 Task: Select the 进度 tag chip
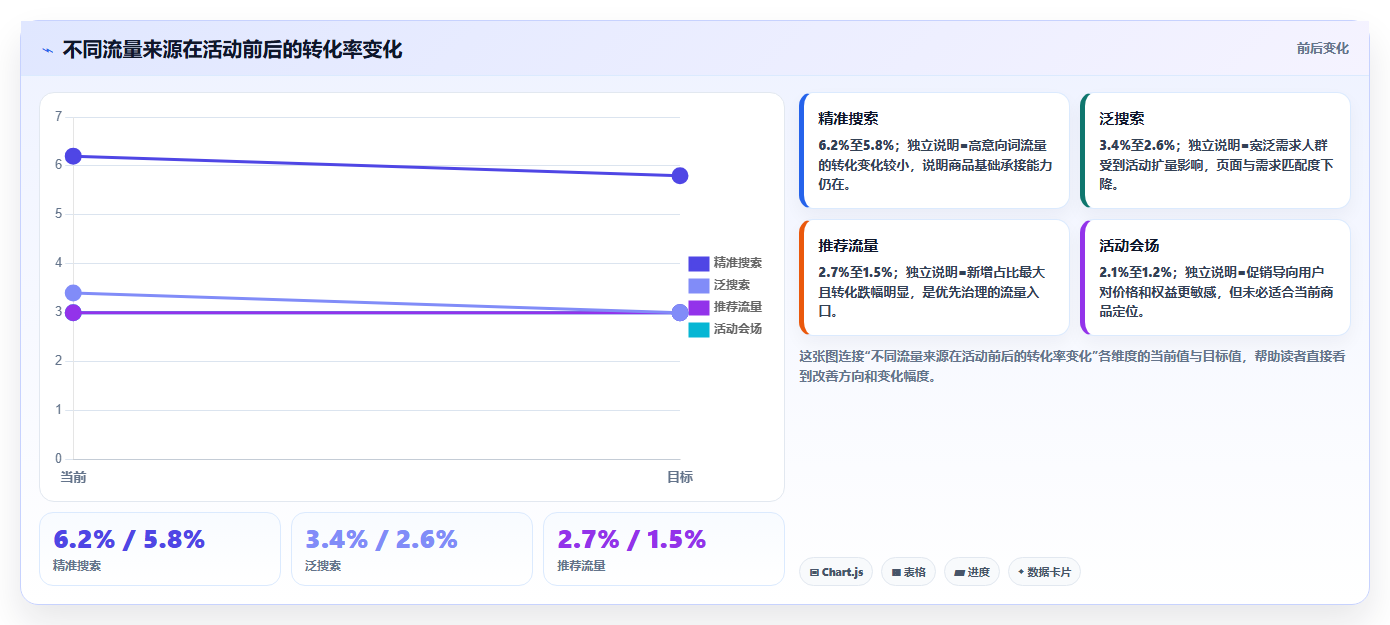[x=971, y=572]
